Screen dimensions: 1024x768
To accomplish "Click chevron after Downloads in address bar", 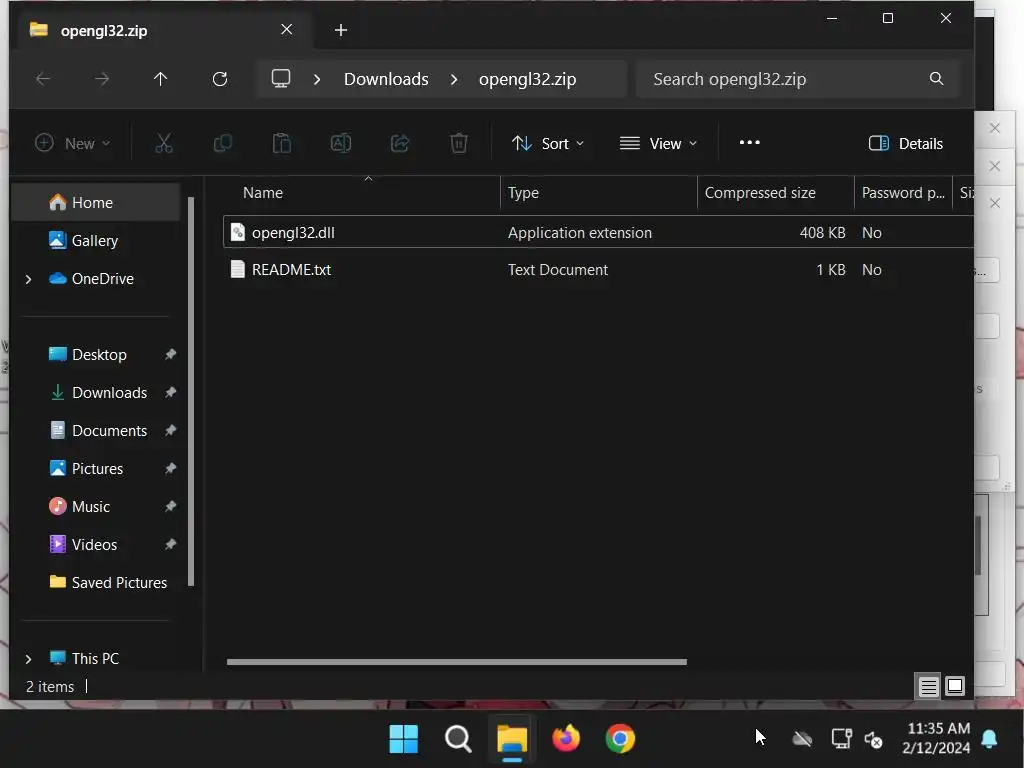I will click(454, 79).
